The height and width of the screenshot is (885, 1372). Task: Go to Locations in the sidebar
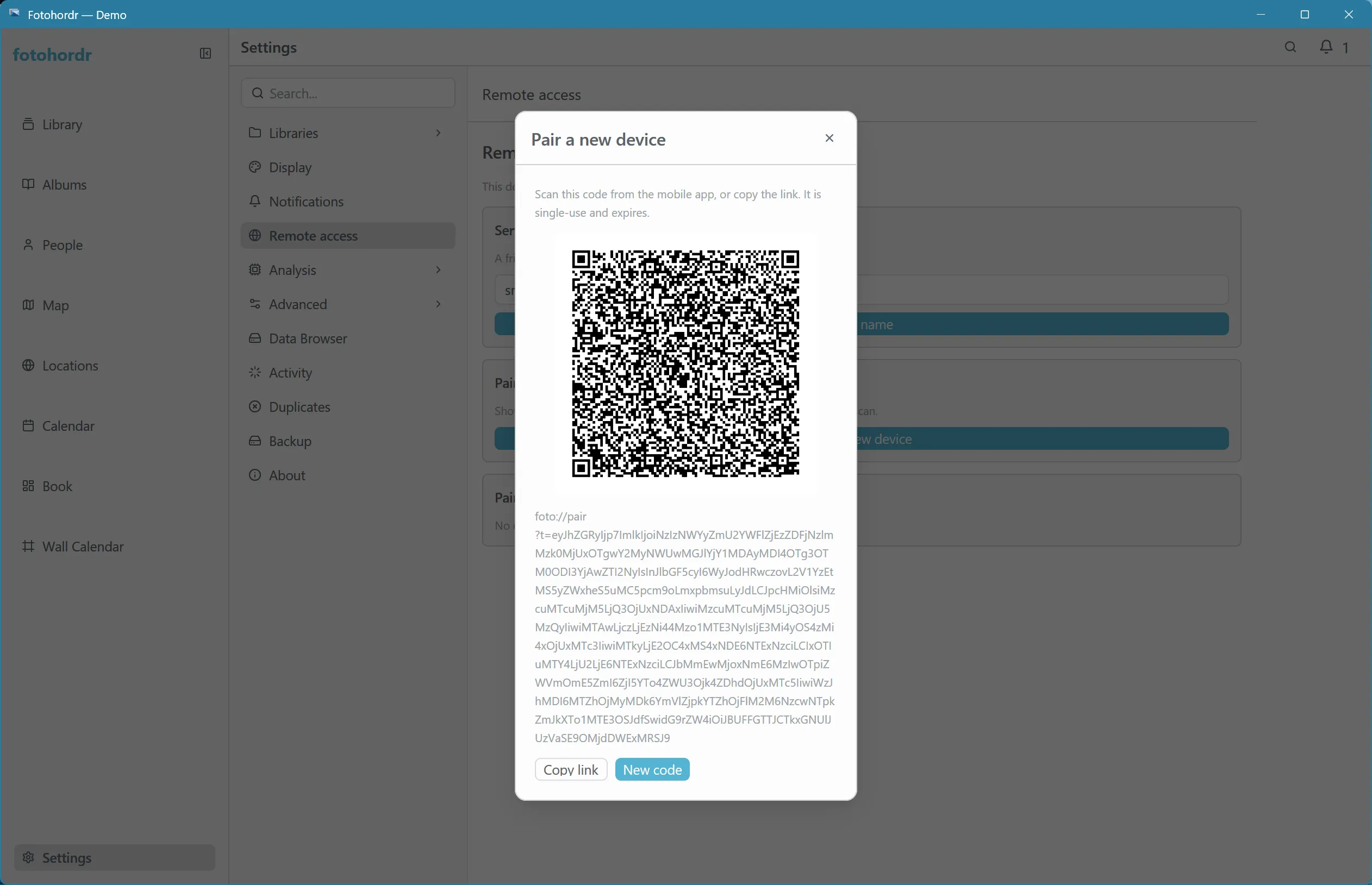click(x=115, y=366)
